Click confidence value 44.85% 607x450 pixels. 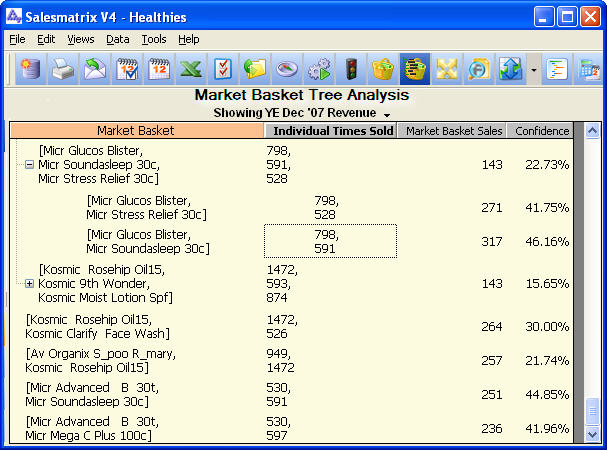(547, 395)
